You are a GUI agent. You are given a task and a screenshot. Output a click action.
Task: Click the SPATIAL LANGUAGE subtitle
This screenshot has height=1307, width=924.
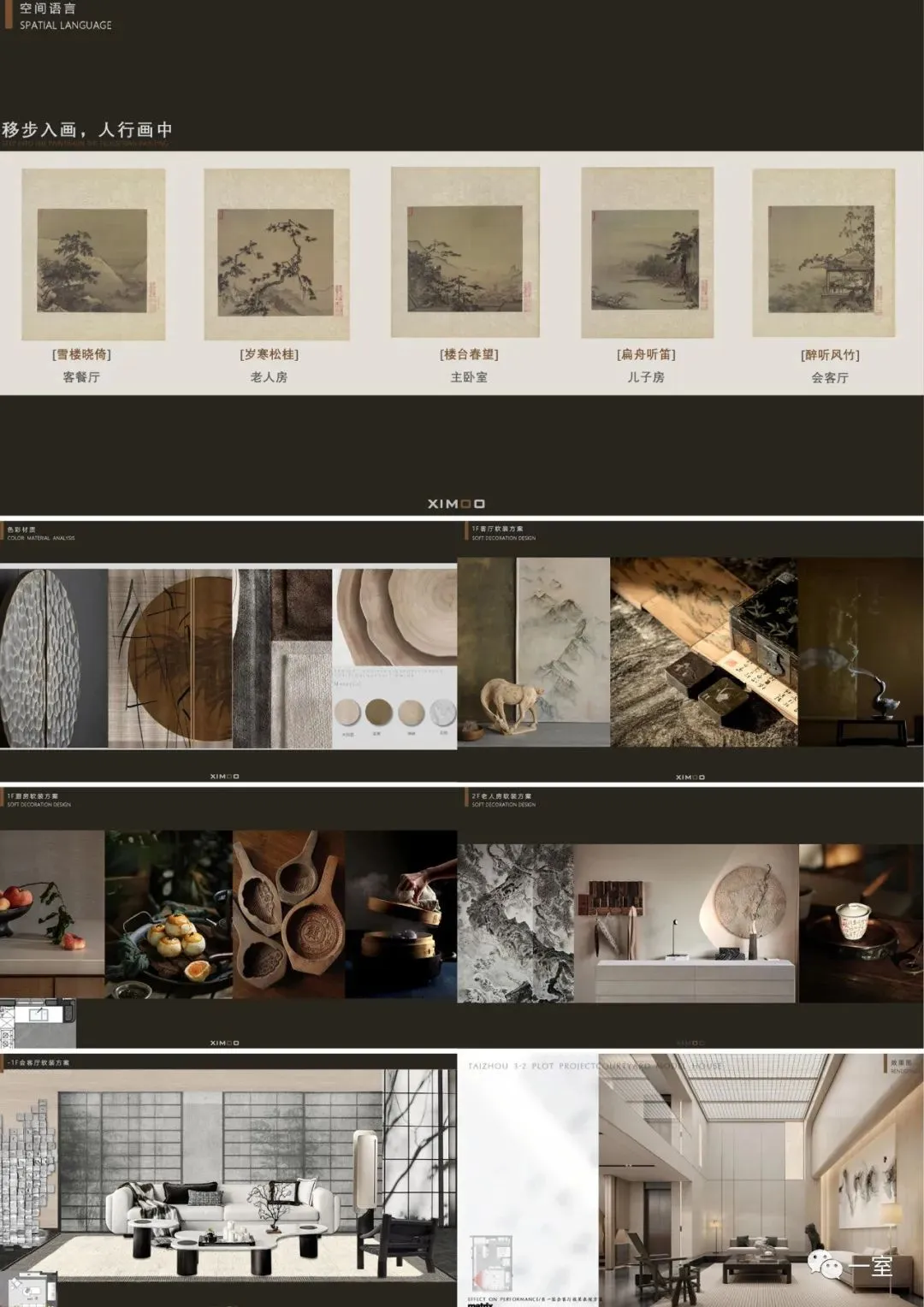pos(66,26)
